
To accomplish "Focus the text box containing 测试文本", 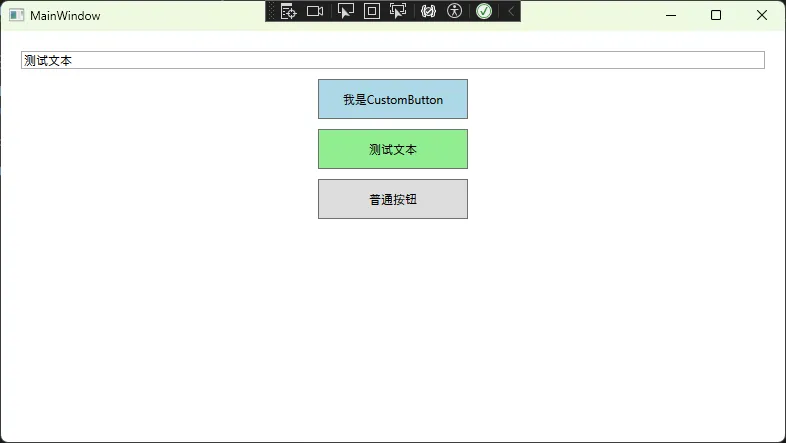I will (x=392, y=60).
